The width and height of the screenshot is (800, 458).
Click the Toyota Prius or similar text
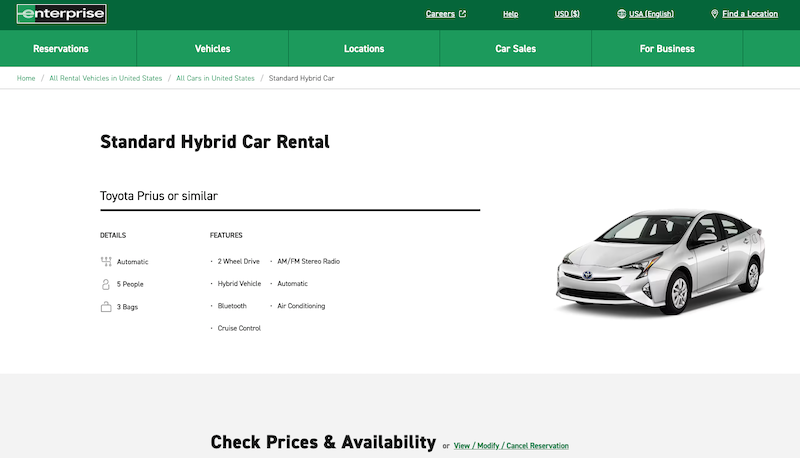click(159, 196)
